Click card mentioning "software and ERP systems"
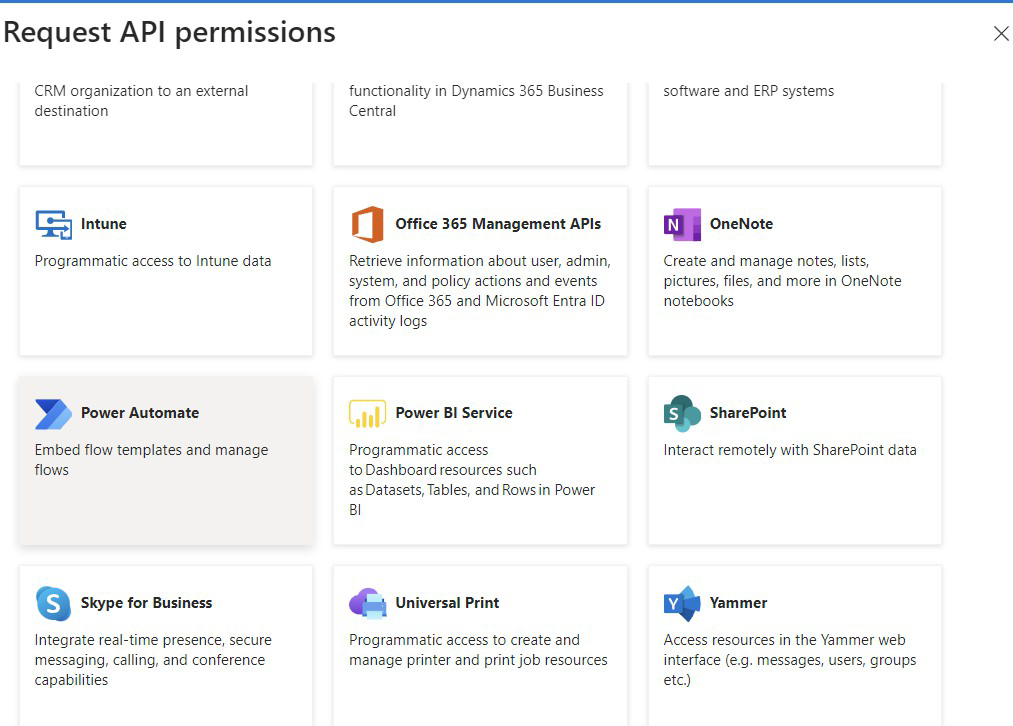The image size is (1013, 726). pos(795,124)
